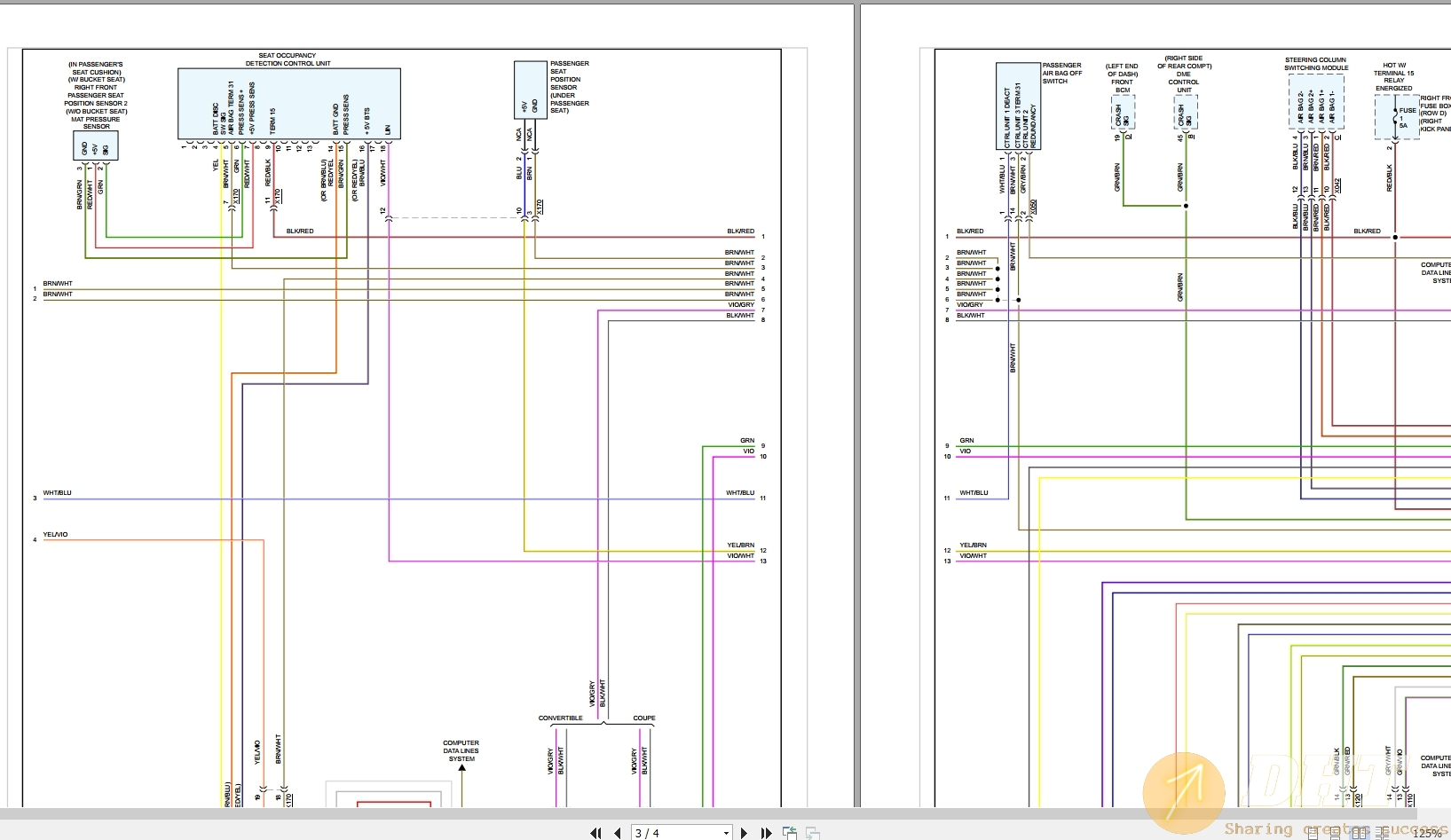Switch to single page layout
Screen dimensions: 1451x840
(1313, 833)
